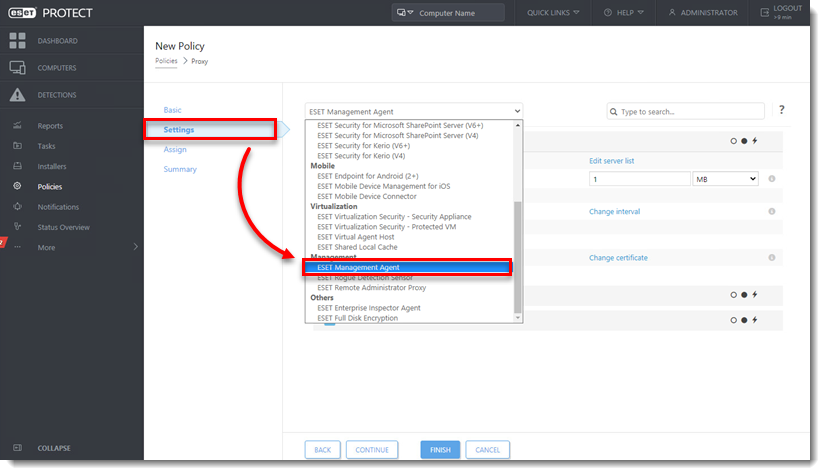825x475 pixels.
Task: Click the computer search type icon
Action: click(405, 13)
